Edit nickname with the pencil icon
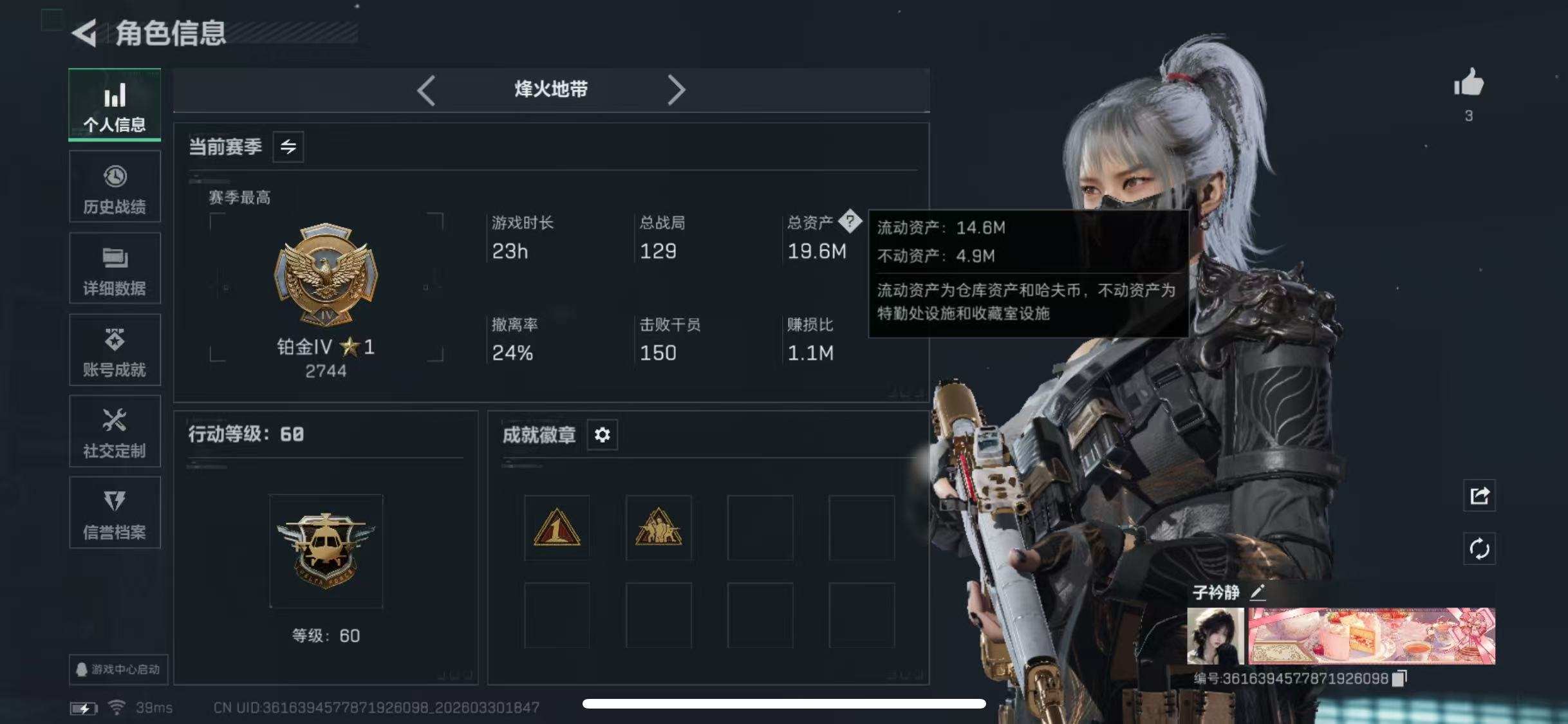 point(1258,592)
